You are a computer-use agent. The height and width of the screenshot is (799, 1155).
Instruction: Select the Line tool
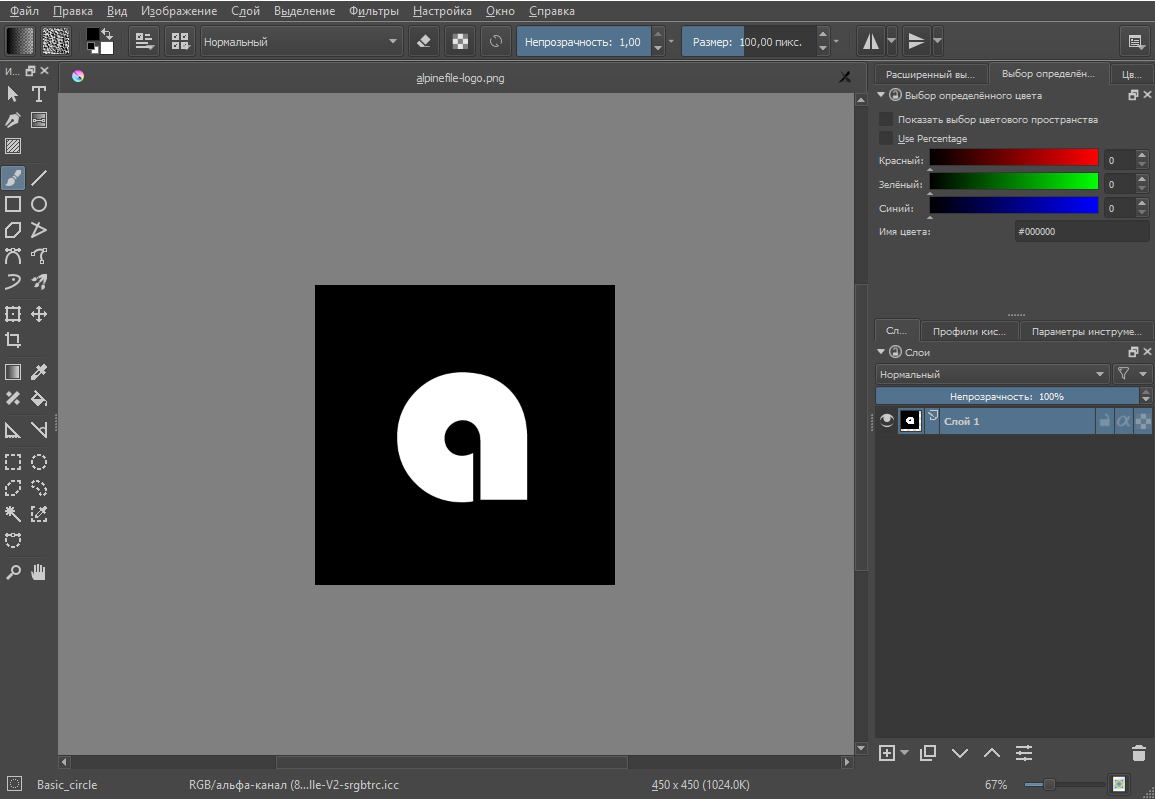[x=39, y=177]
